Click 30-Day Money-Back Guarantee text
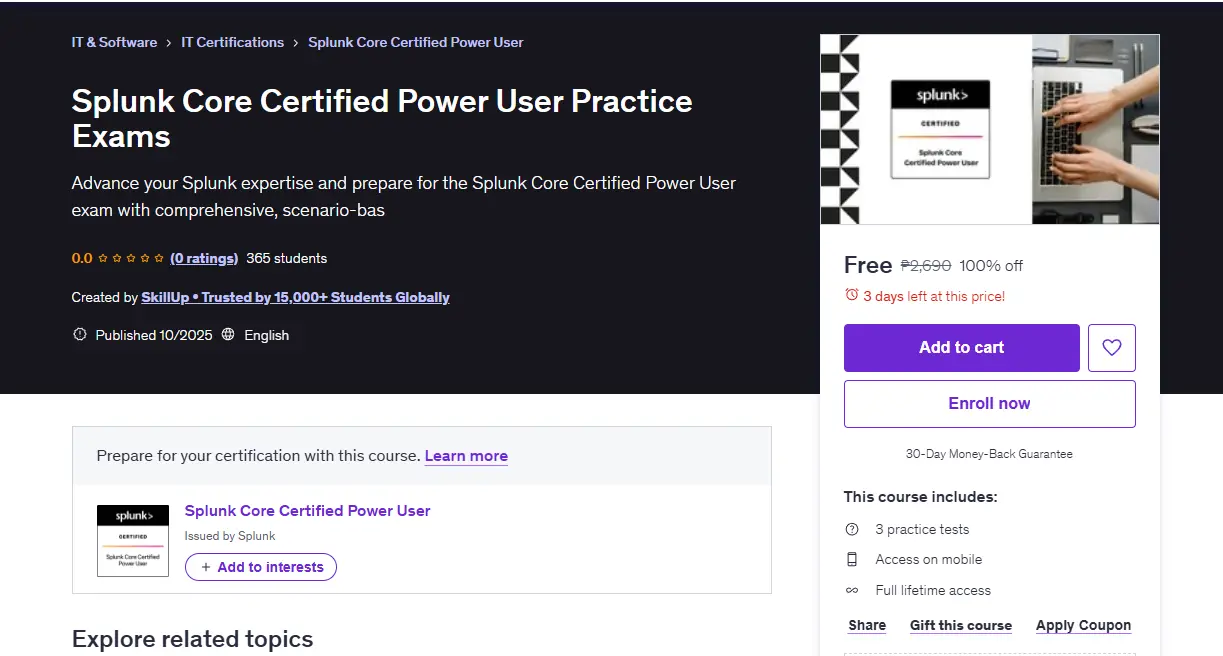The image size is (1223, 656). click(x=989, y=454)
